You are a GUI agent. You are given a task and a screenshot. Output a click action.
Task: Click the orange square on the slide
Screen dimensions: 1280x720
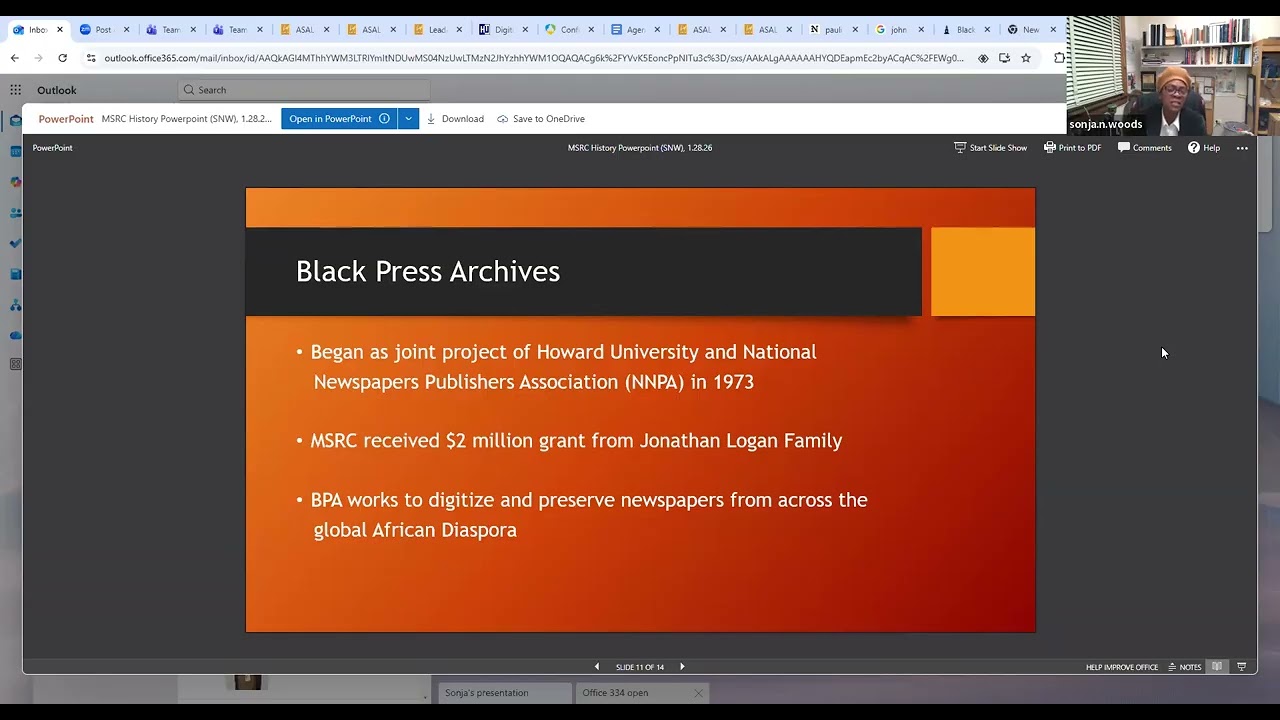[x=983, y=272]
